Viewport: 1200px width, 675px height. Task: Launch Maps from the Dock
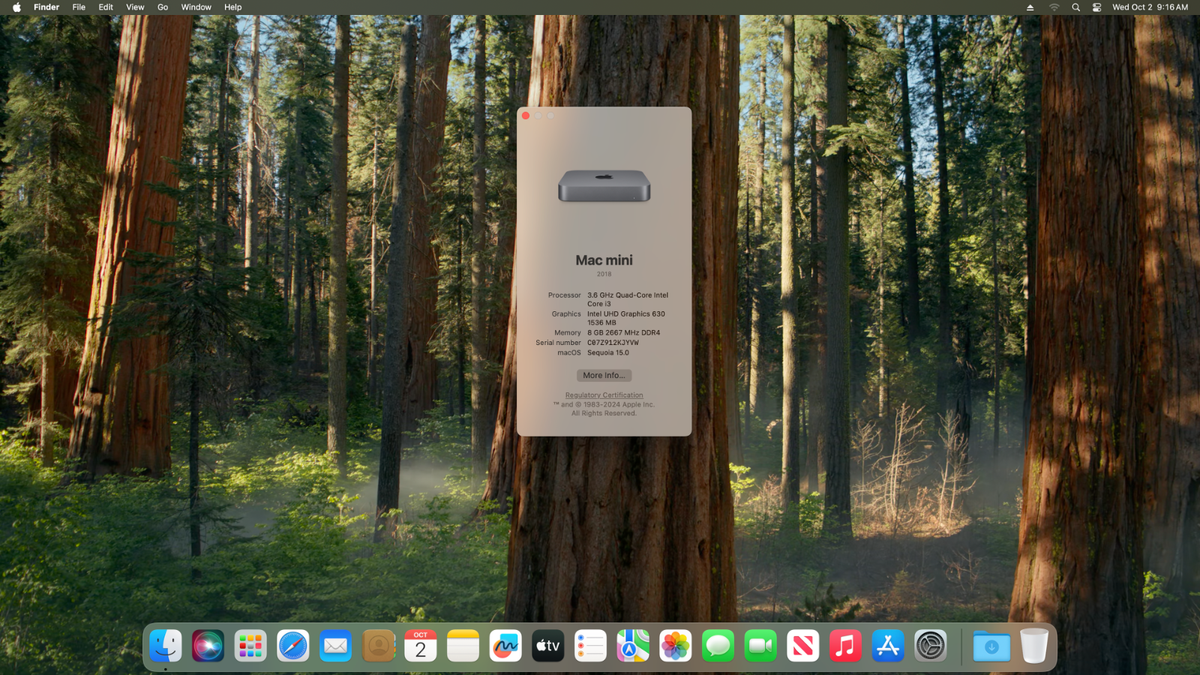tap(633, 646)
